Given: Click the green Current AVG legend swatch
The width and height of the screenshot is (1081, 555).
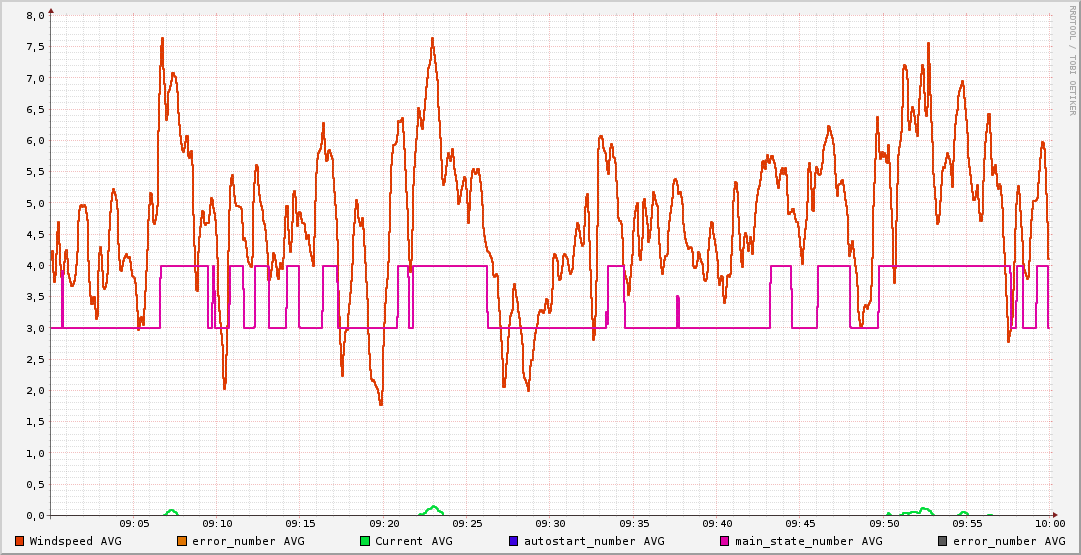Looking at the screenshot, I should pos(365,541).
